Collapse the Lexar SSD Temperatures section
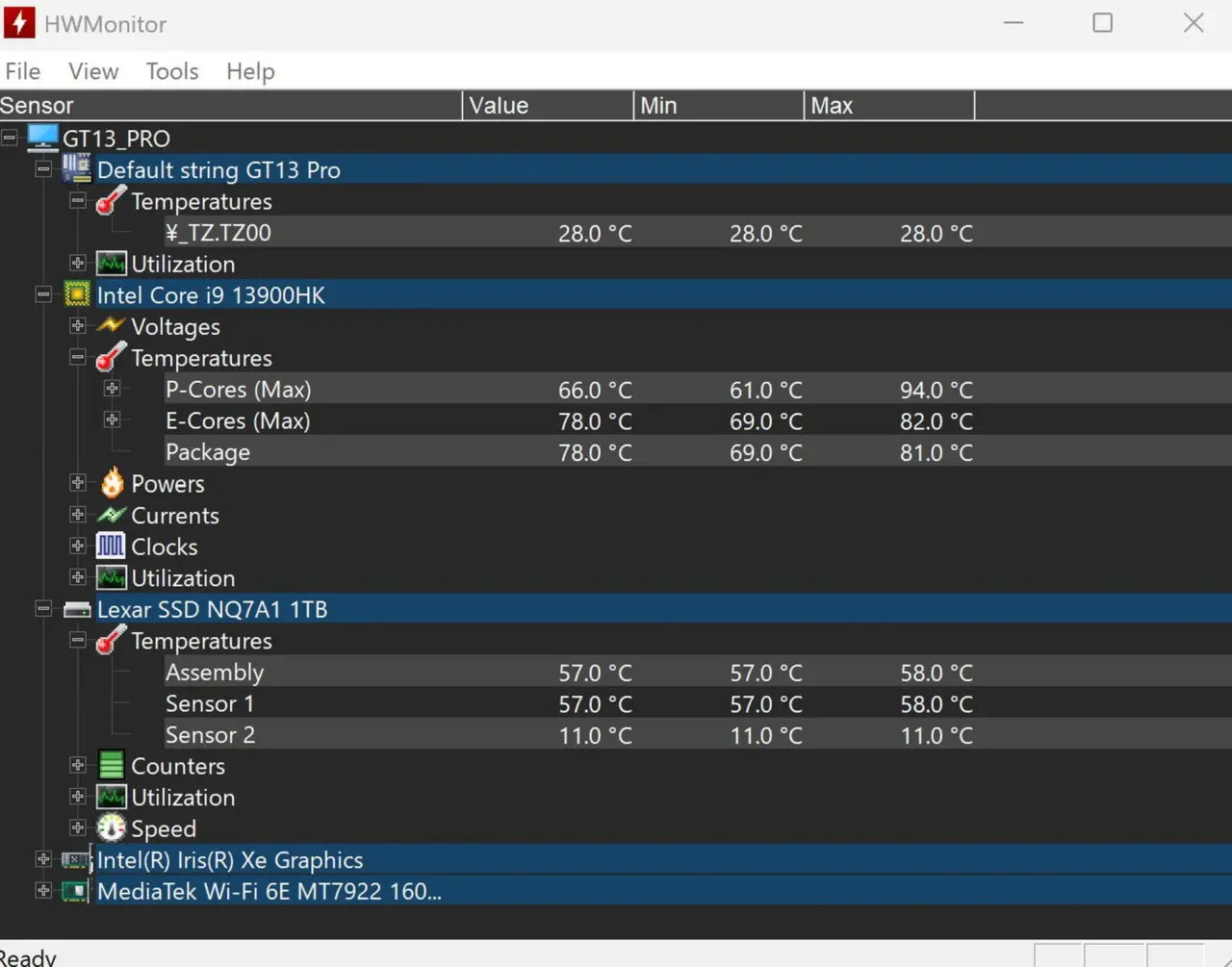Viewport: 1232px width, 967px height. tap(78, 640)
